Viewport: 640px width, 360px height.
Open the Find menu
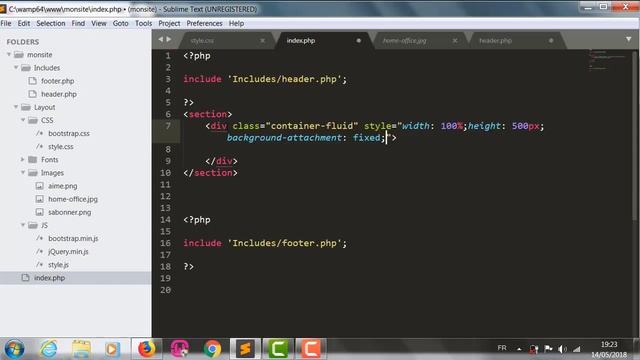(78, 23)
